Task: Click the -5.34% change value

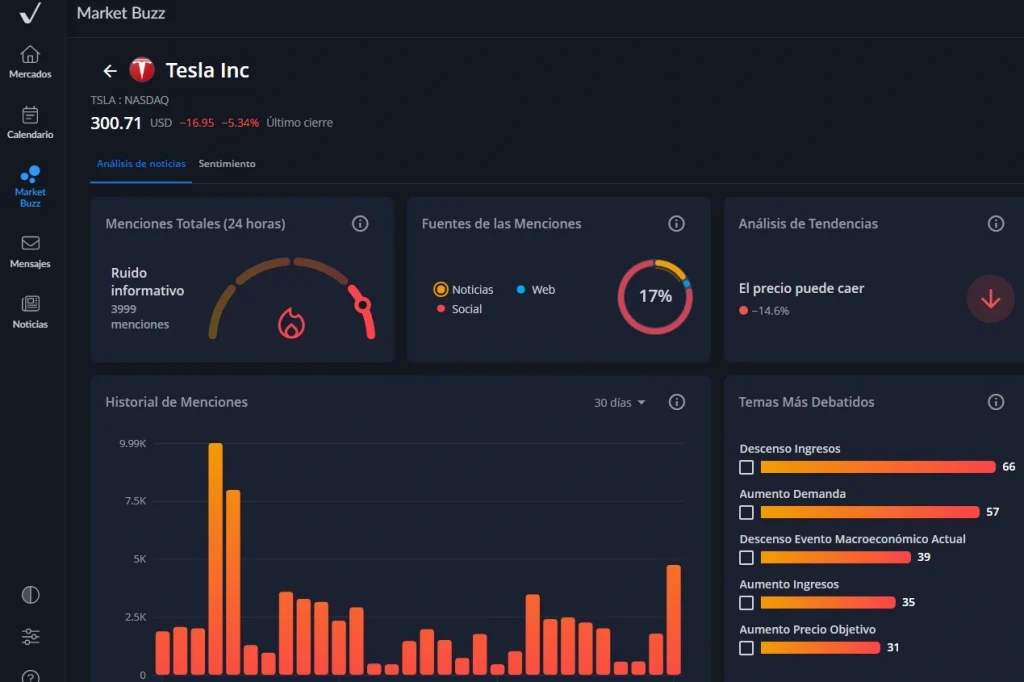Action: (x=240, y=123)
